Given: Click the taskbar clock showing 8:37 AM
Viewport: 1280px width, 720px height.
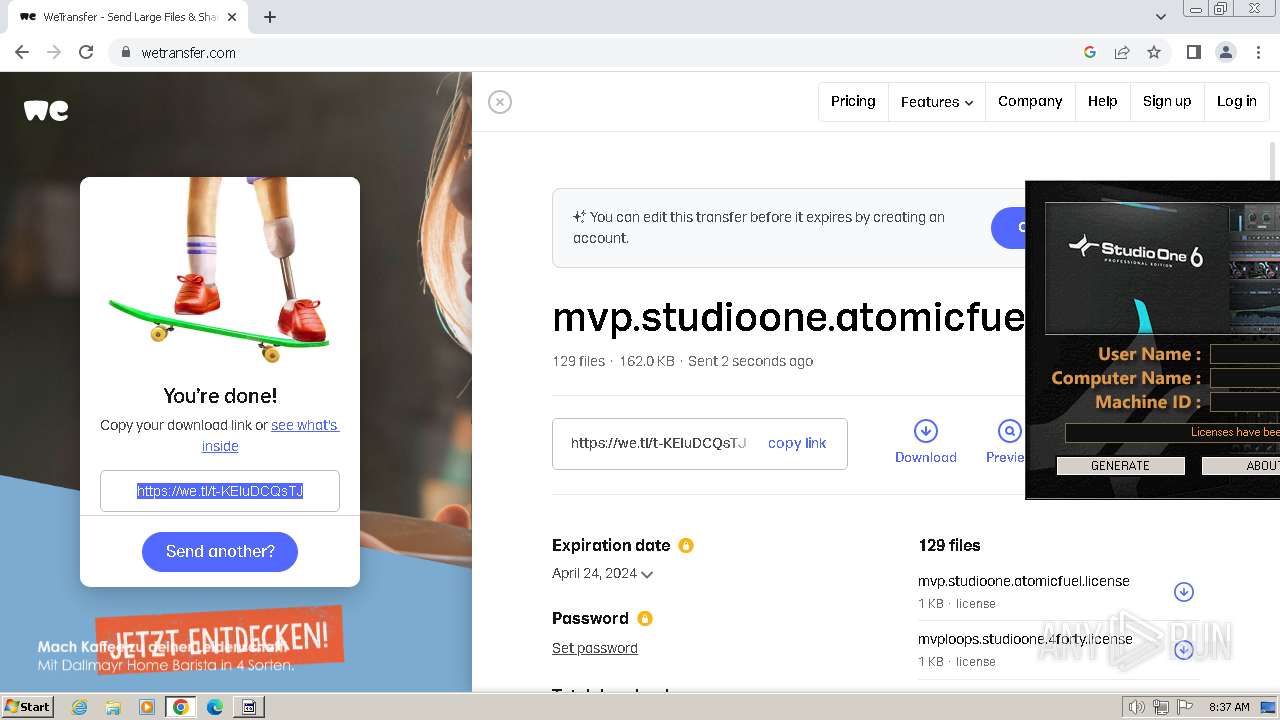Looking at the screenshot, I should (x=1229, y=707).
